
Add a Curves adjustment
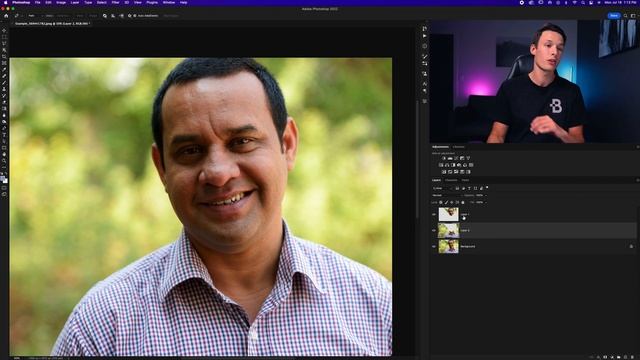(456, 158)
